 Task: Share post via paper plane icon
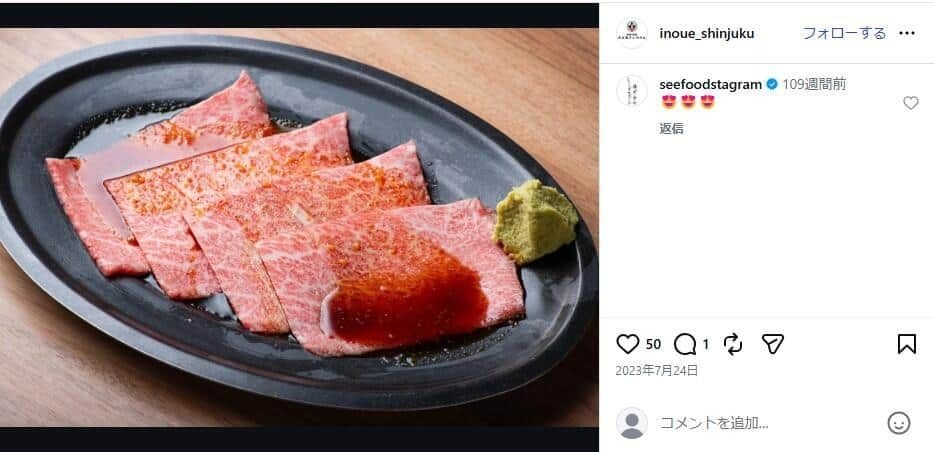click(773, 344)
